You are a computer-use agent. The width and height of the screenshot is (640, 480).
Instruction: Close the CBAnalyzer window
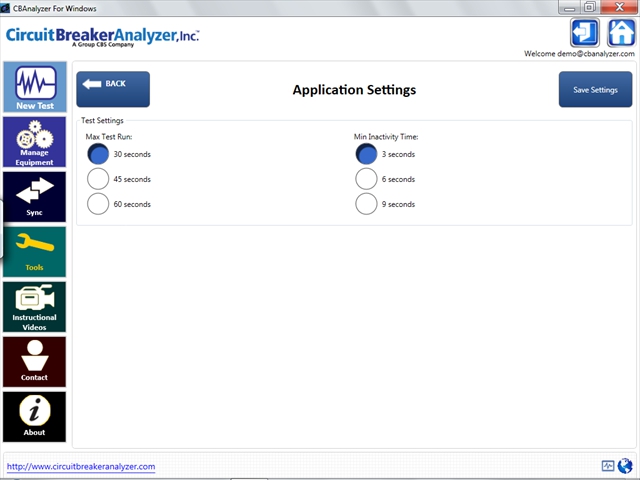pyautogui.click(x=619, y=7)
